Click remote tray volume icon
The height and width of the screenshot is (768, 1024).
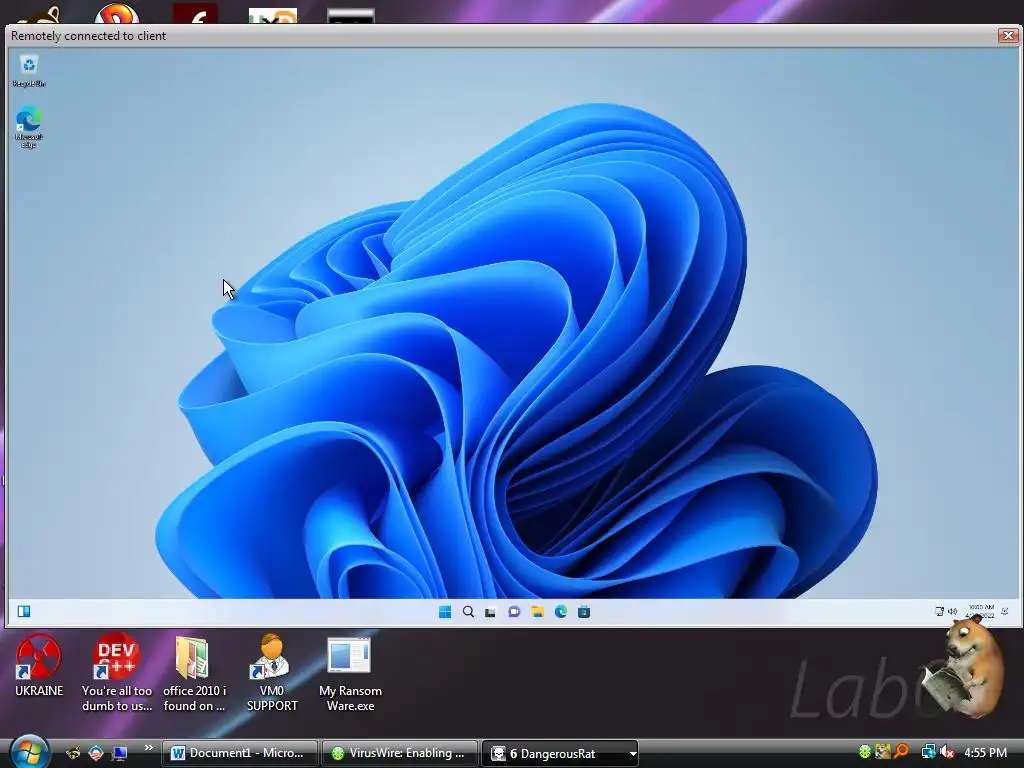pyautogui.click(x=952, y=611)
